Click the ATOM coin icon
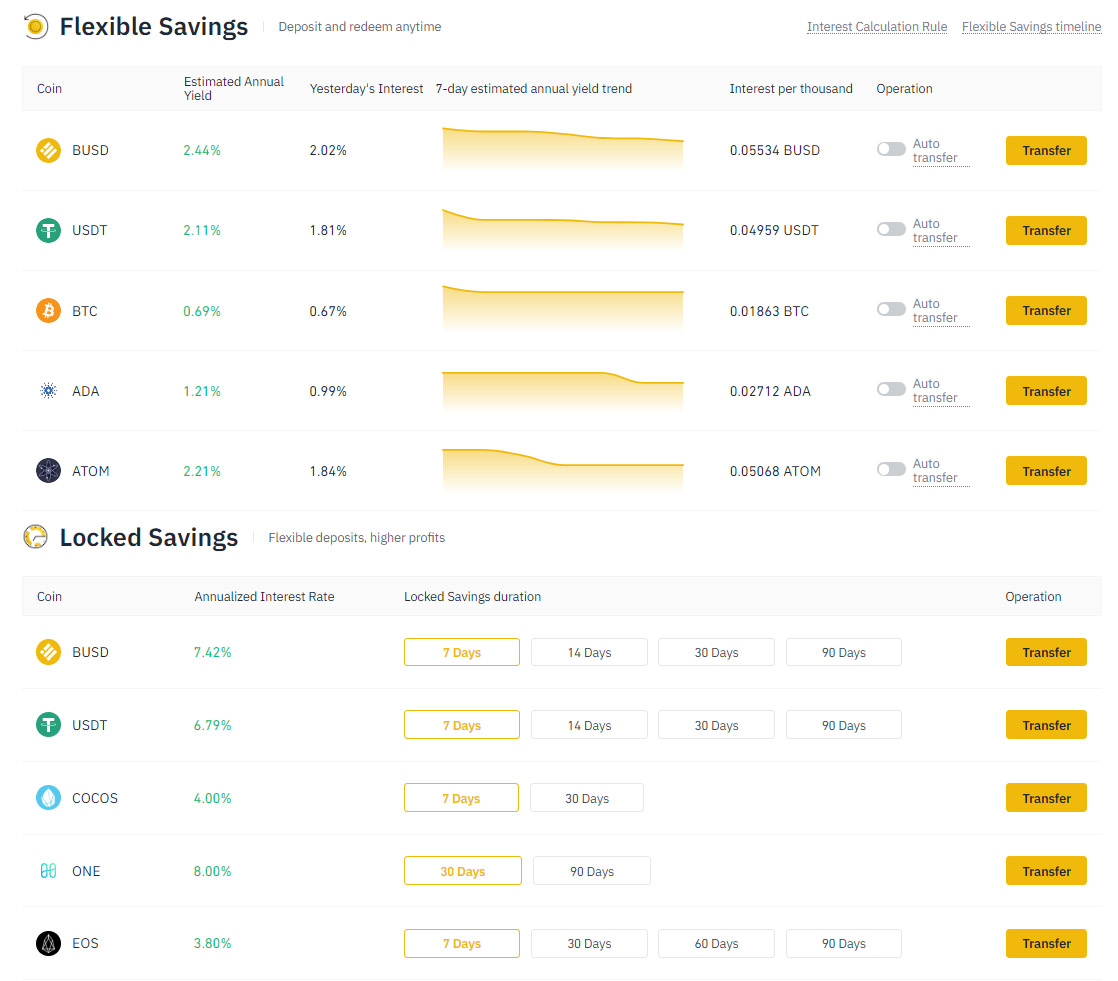The image size is (1118, 981). coord(48,471)
